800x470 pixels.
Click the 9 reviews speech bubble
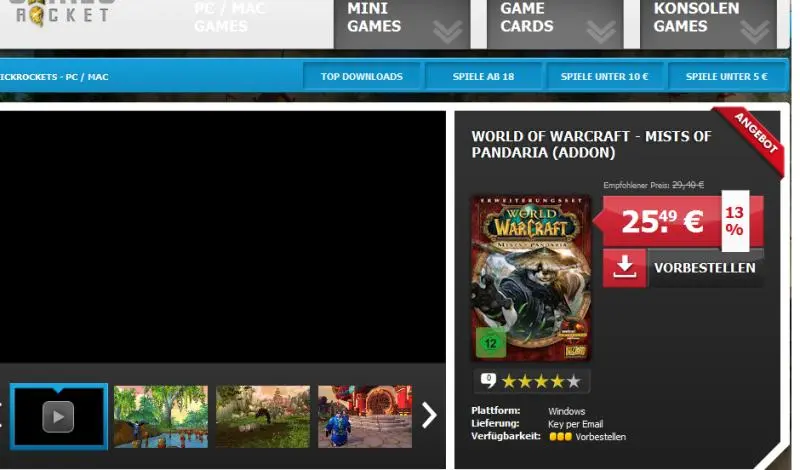coord(488,380)
